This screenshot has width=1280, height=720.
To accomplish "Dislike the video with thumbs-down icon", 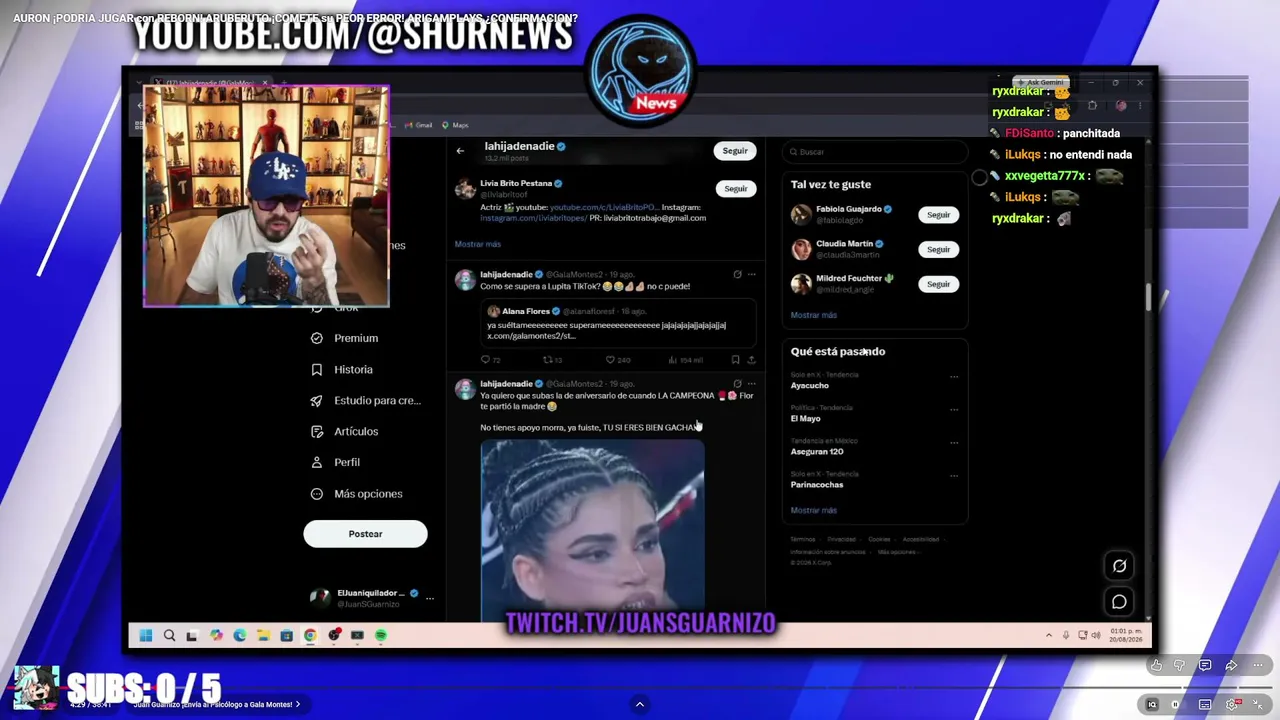I will (x=1180, y=666).
